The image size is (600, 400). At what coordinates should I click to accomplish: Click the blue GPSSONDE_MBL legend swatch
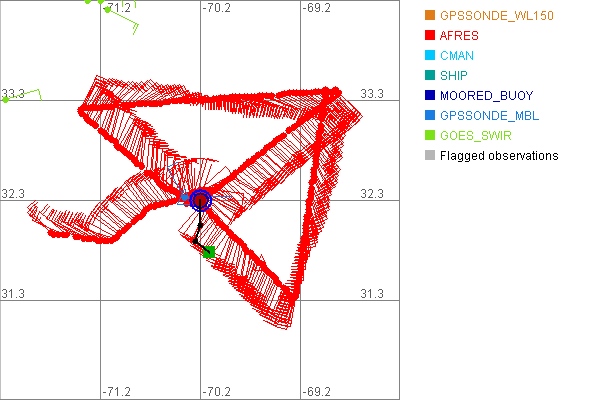tap(430, 116)
